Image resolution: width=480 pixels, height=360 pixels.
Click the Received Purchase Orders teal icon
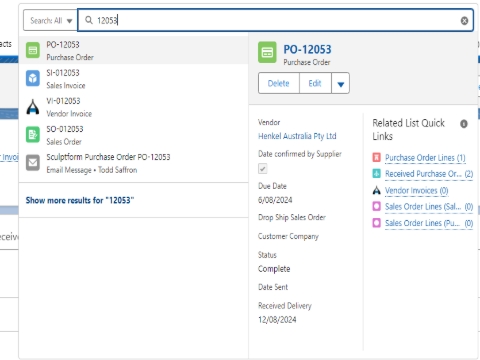[x=376, y=174]
